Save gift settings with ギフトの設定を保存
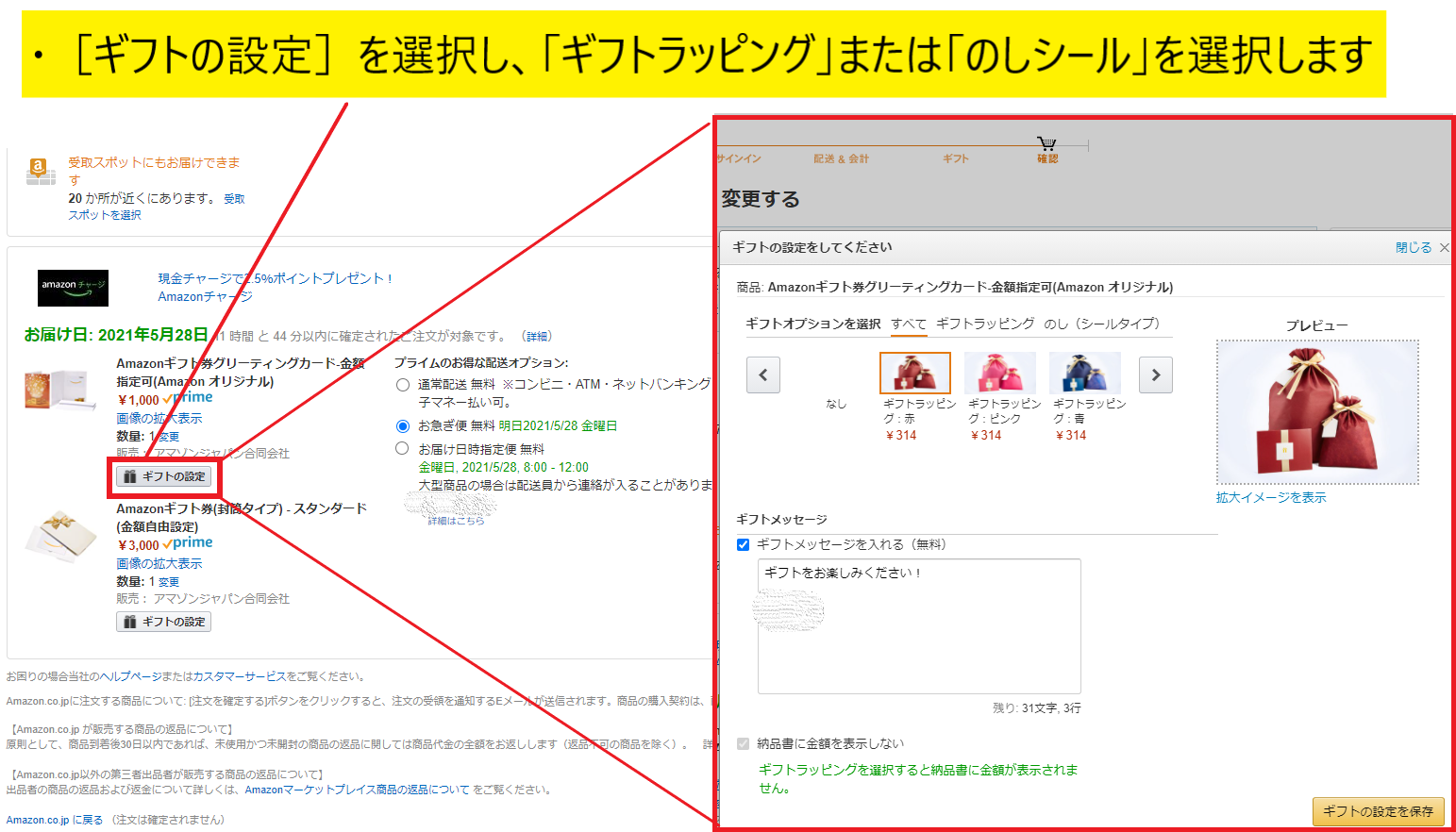Image resolution: width=1456 pixels, height=832 pixels. pos(1378,811)
